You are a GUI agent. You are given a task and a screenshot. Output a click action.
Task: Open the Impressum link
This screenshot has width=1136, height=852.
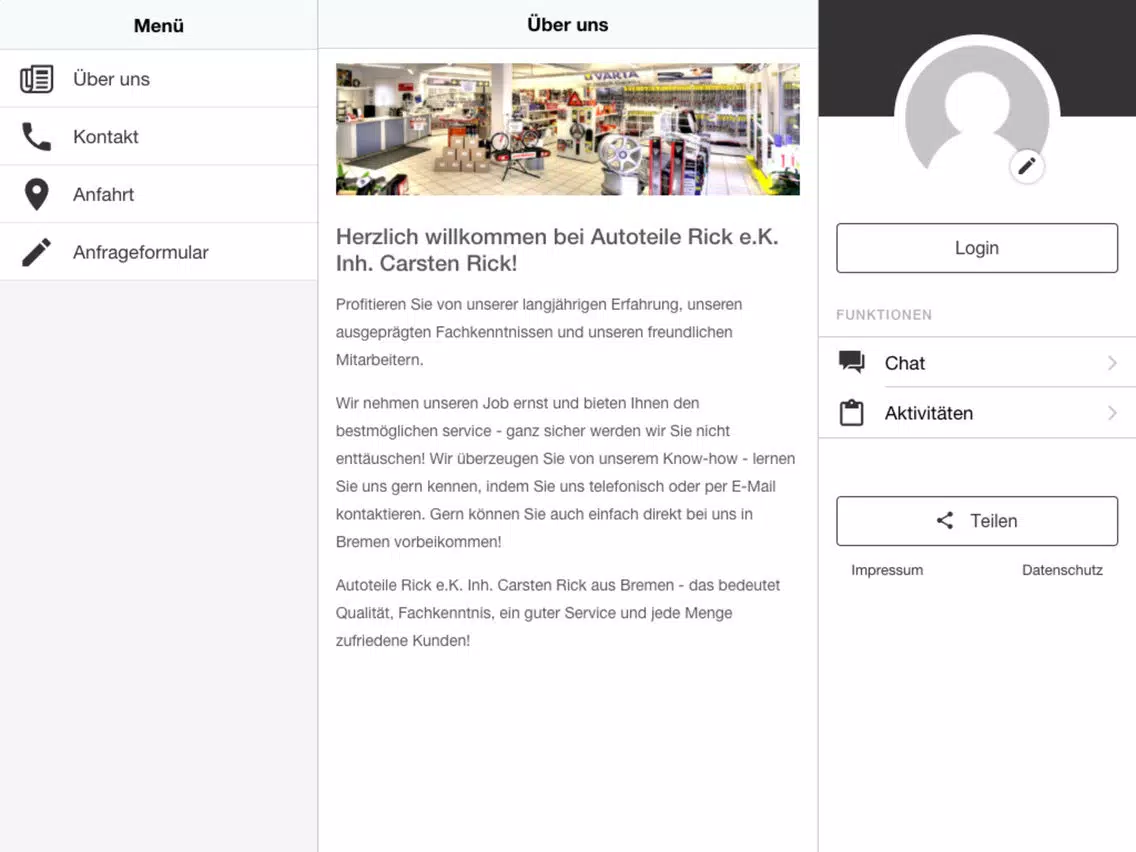click(887, 570)
